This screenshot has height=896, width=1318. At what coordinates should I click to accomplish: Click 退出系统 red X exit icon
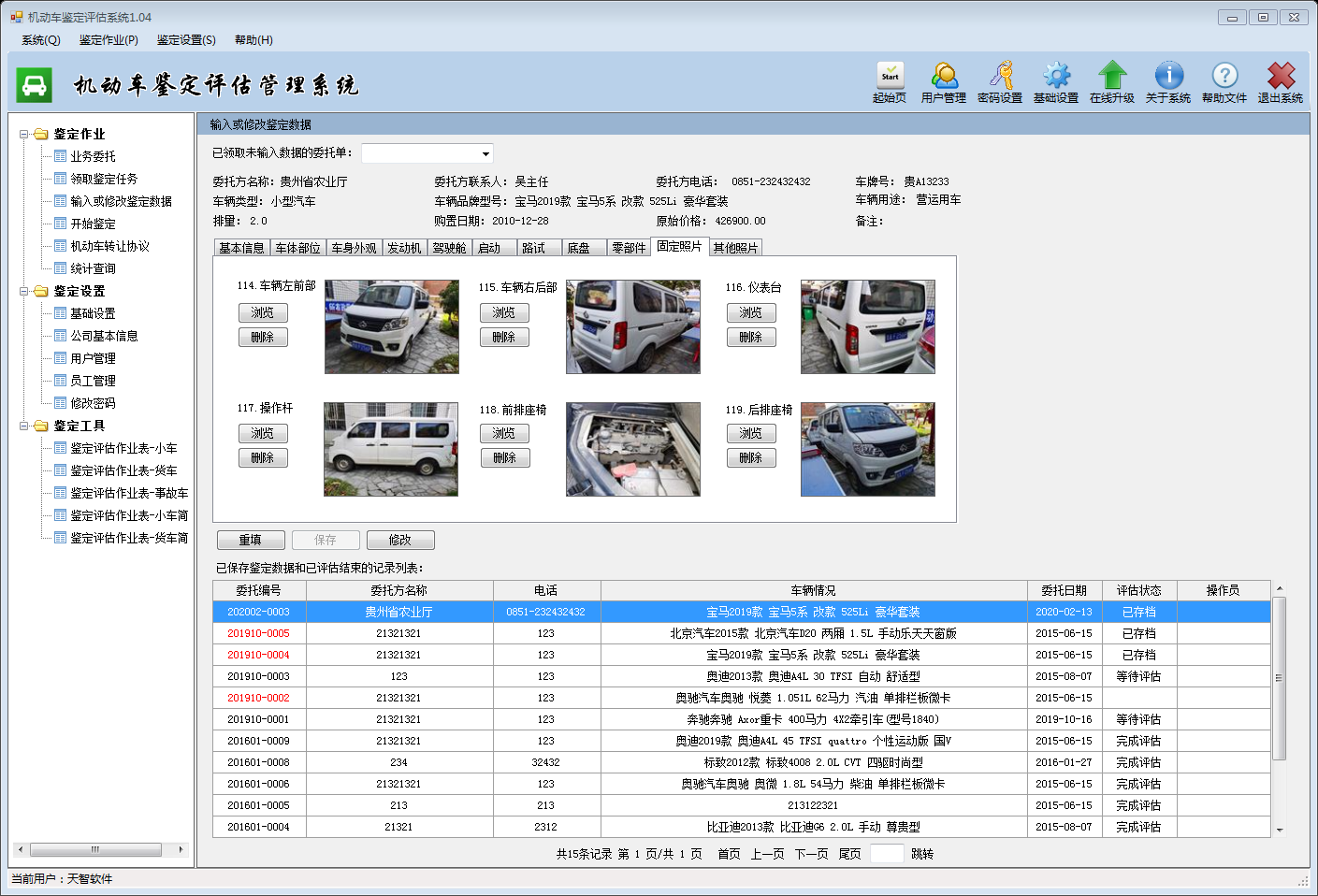point(1281,76)
